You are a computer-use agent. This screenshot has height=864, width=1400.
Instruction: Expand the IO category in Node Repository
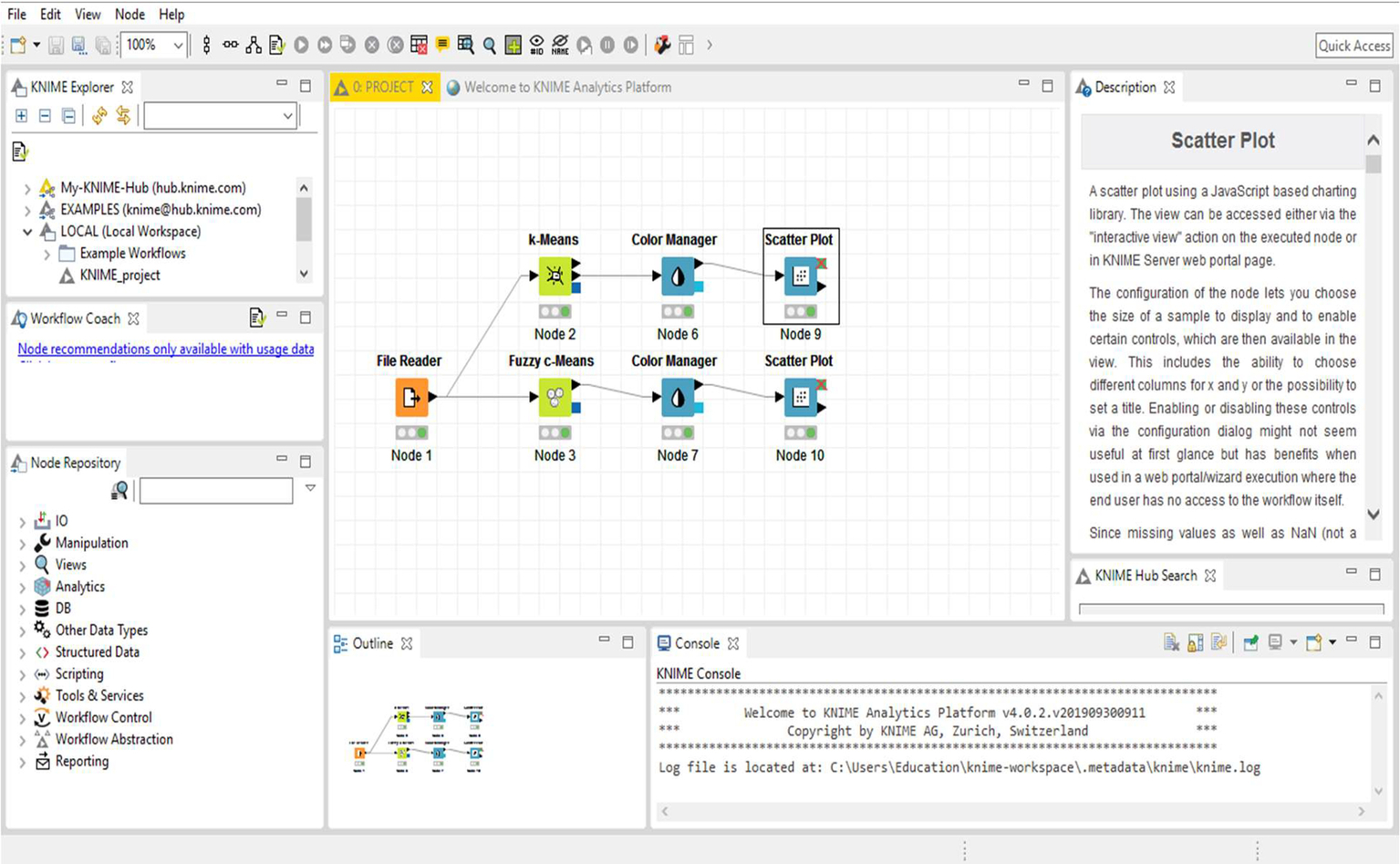point(23,521)
